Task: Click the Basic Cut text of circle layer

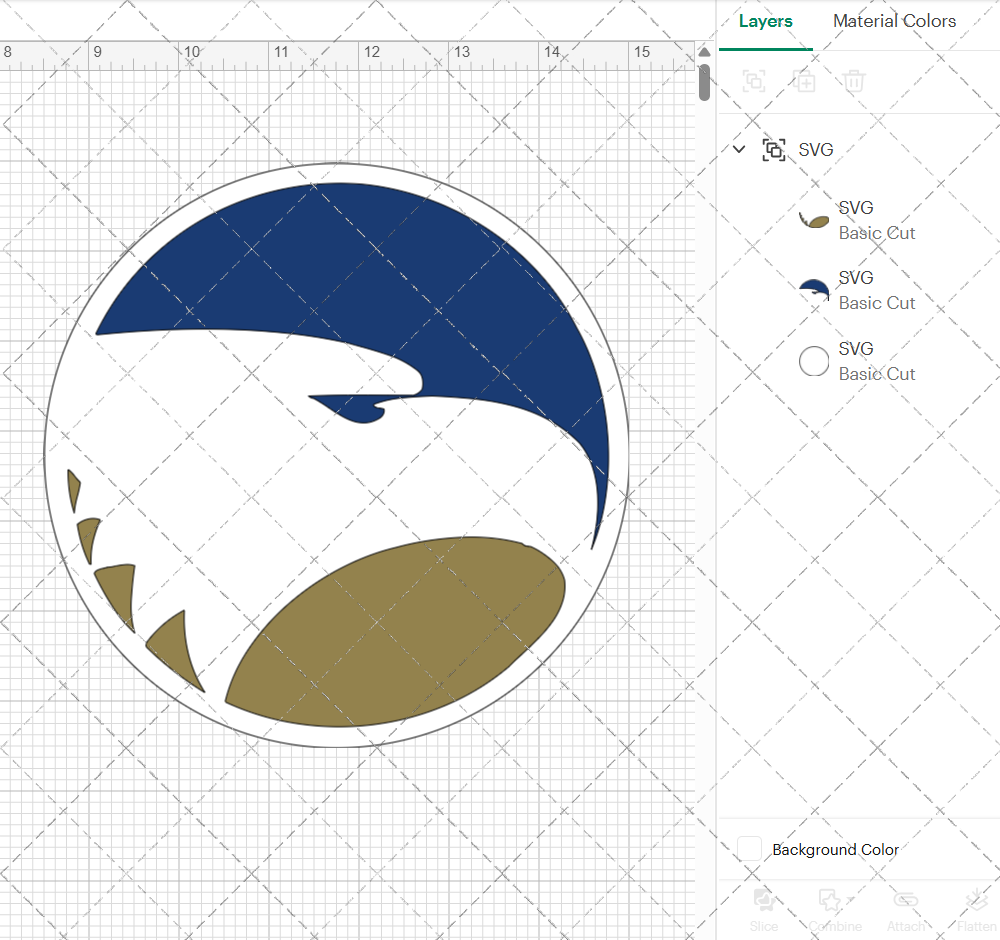Action: click(x=877, y=374)
